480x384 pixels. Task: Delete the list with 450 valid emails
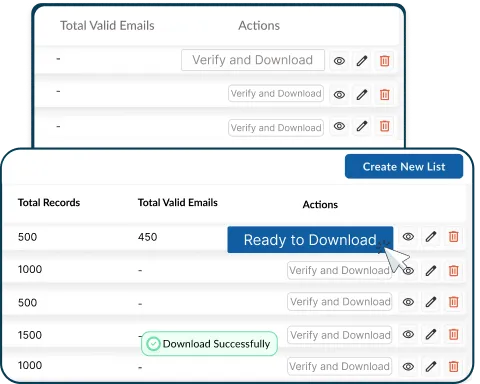(x=453, y=237)
